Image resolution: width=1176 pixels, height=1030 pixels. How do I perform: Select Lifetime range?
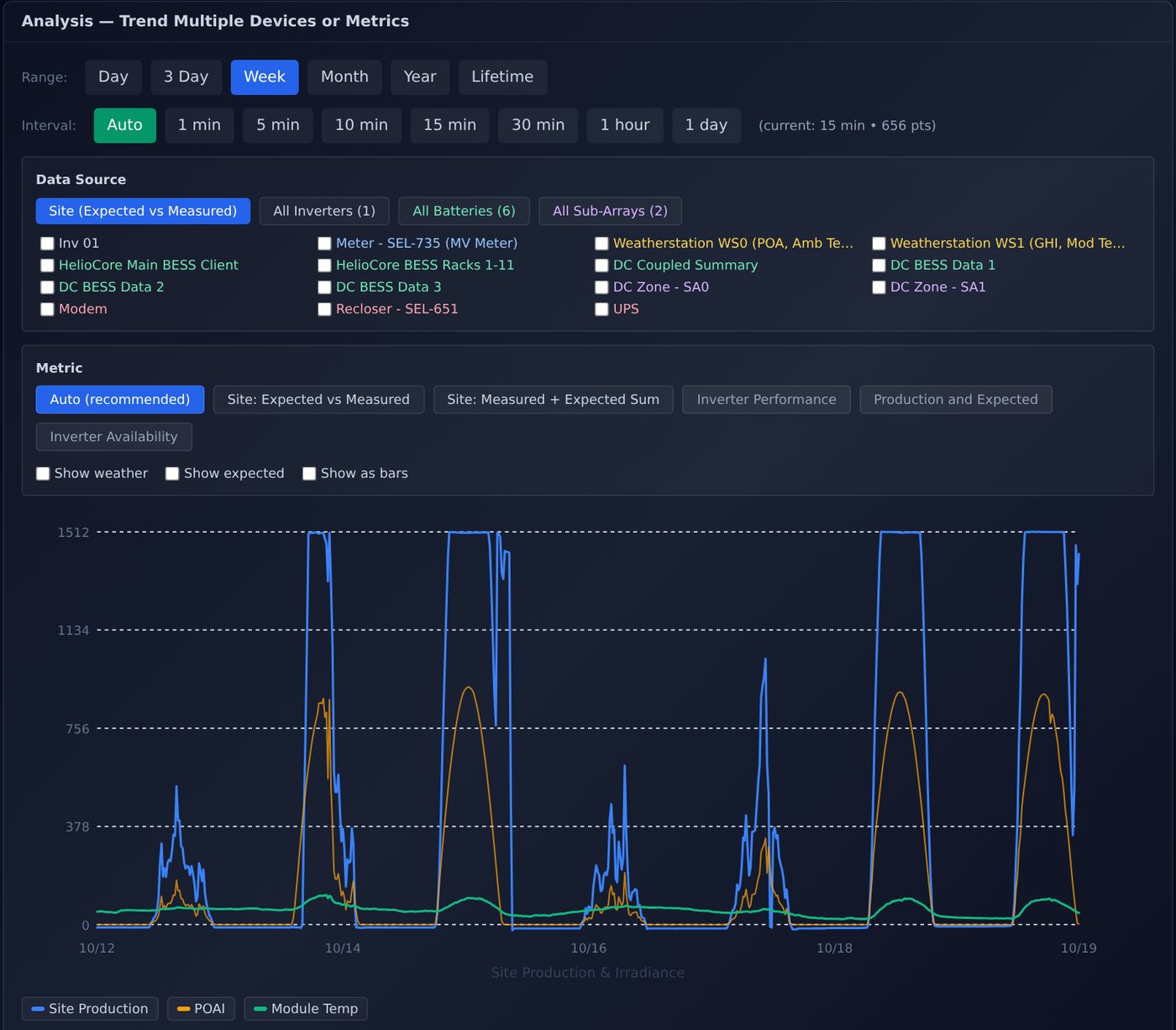(x=502, y=77)
